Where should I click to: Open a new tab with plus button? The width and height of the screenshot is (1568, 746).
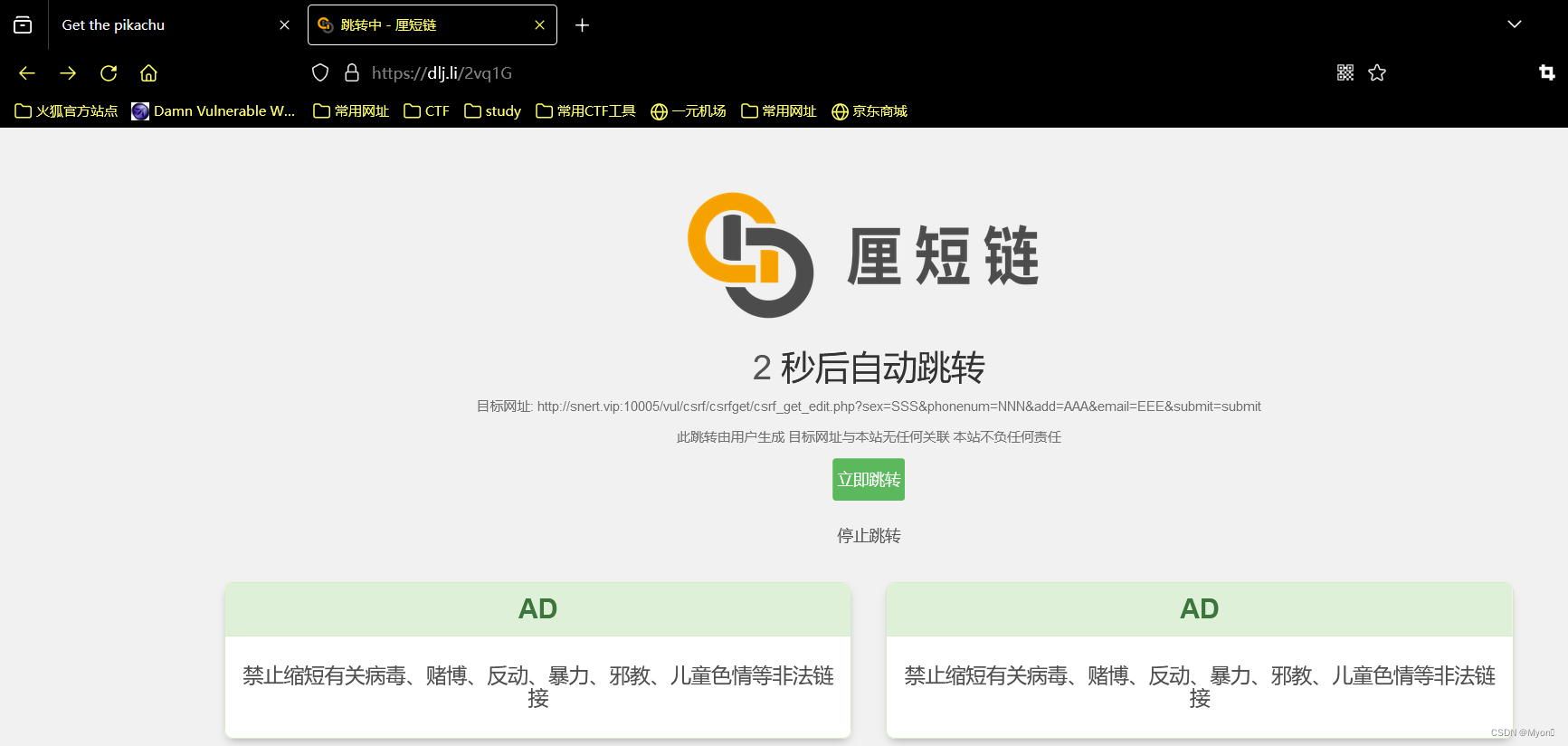pos(582,25)
